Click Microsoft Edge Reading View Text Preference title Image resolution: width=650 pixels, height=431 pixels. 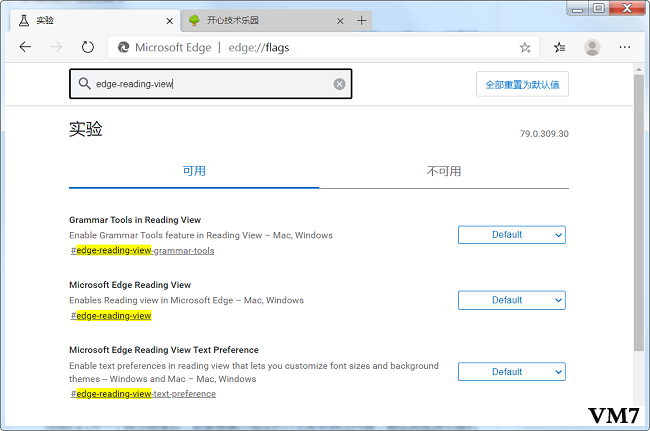tap(164, 350)
